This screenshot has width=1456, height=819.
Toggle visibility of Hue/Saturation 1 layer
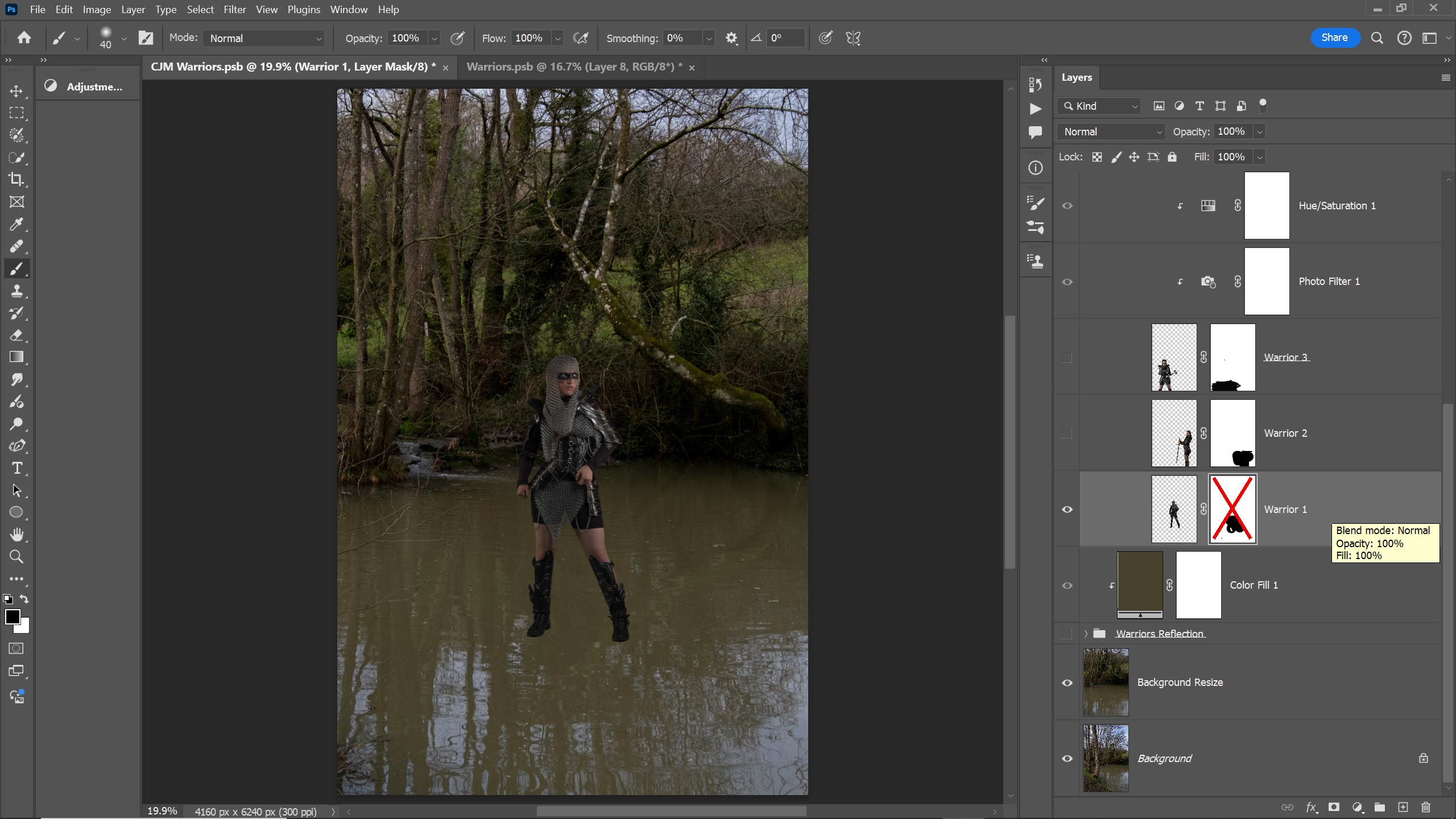coord(1067,206)
